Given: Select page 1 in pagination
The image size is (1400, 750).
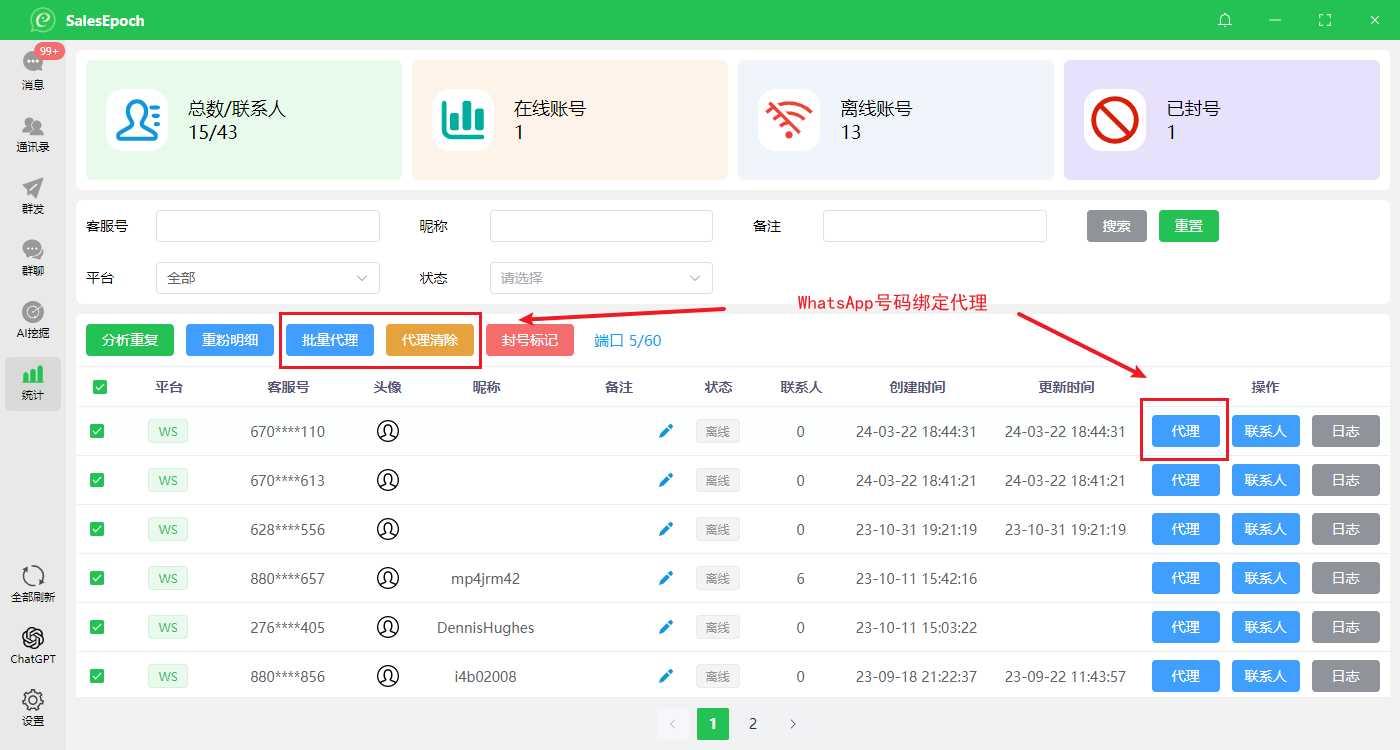Looking at the screenshot, I should tap(713, 724).
